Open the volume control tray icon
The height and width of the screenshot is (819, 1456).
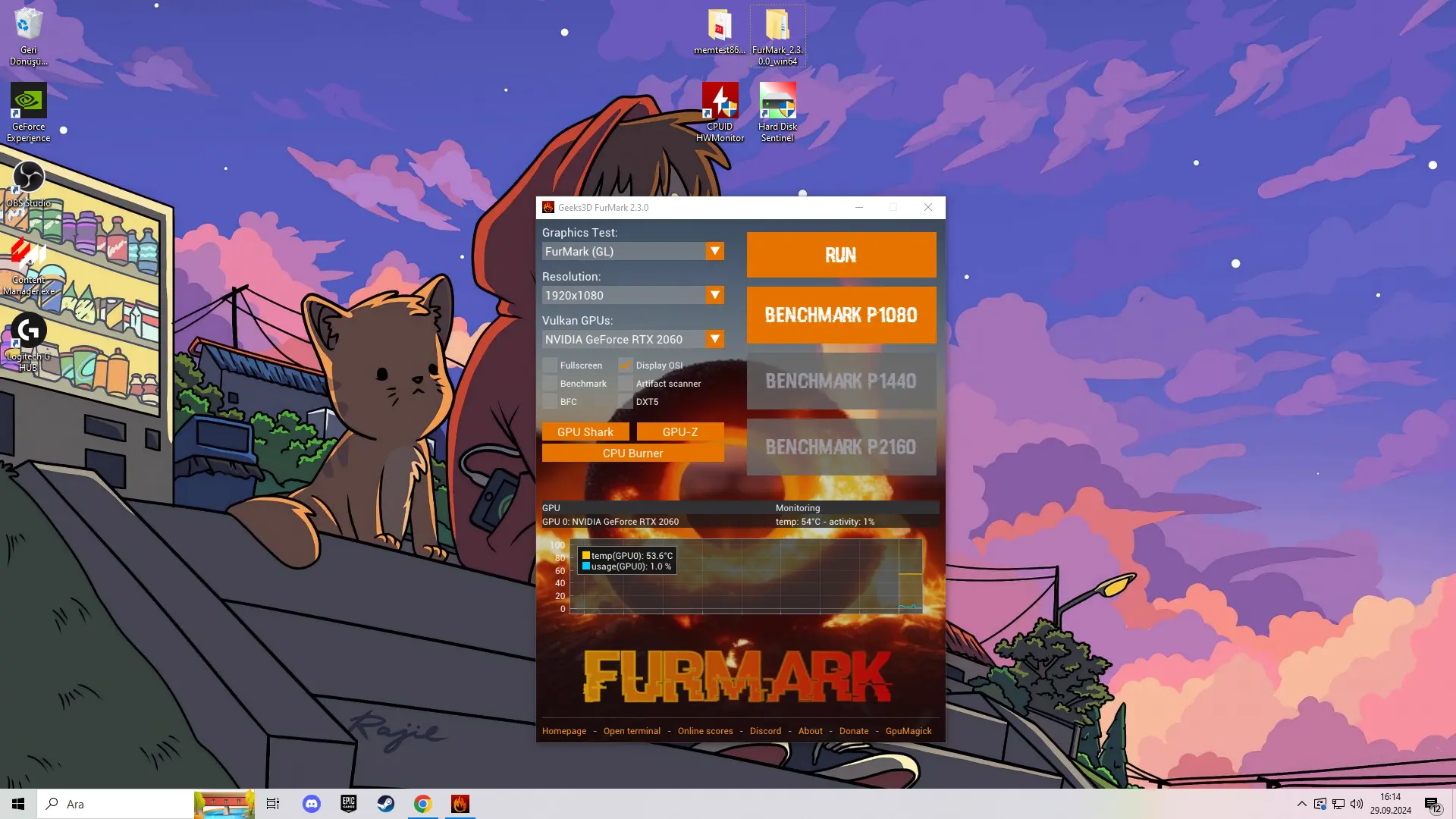[1357, 804]
